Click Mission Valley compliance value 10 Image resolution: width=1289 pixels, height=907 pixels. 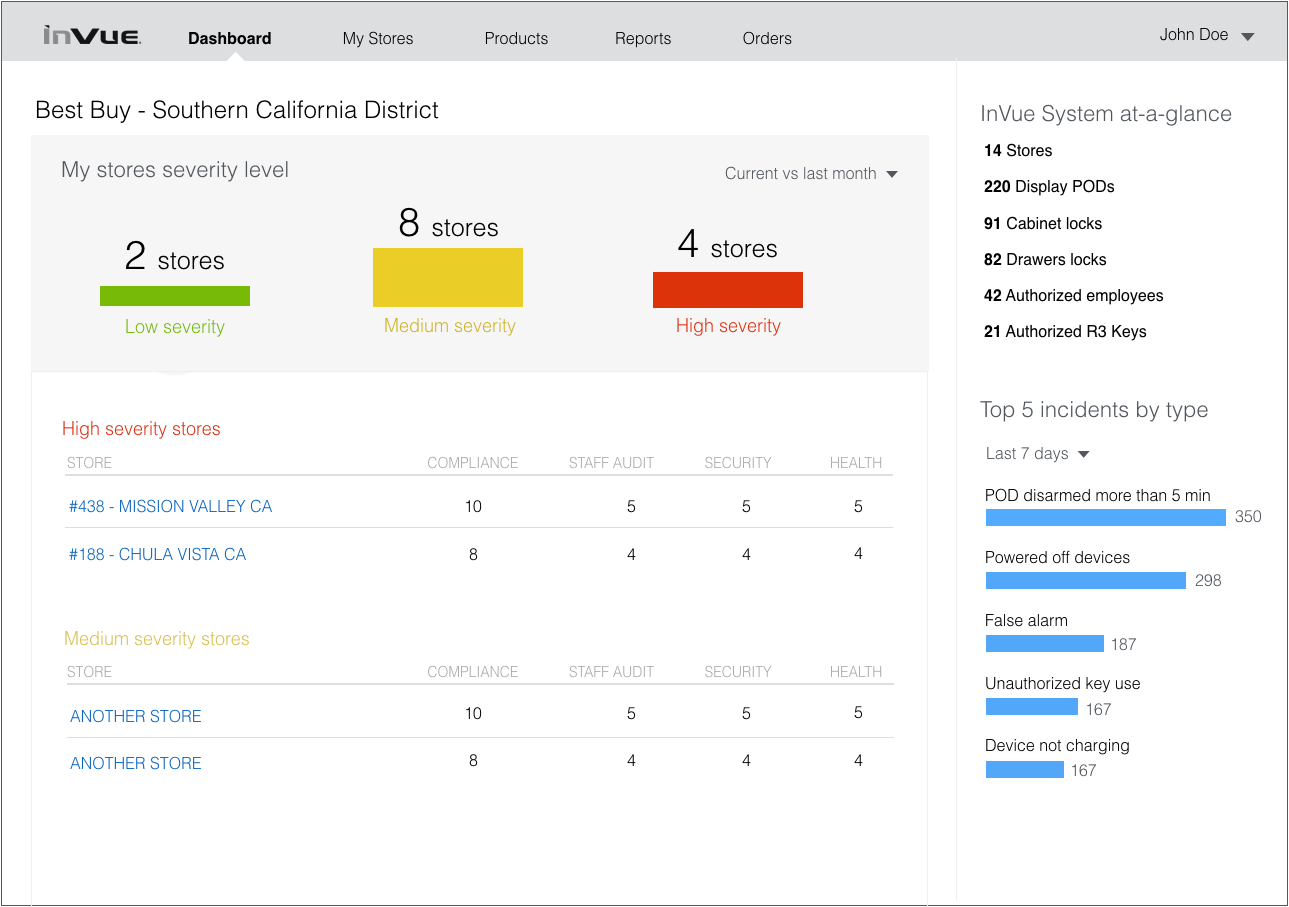click(473, 507)
